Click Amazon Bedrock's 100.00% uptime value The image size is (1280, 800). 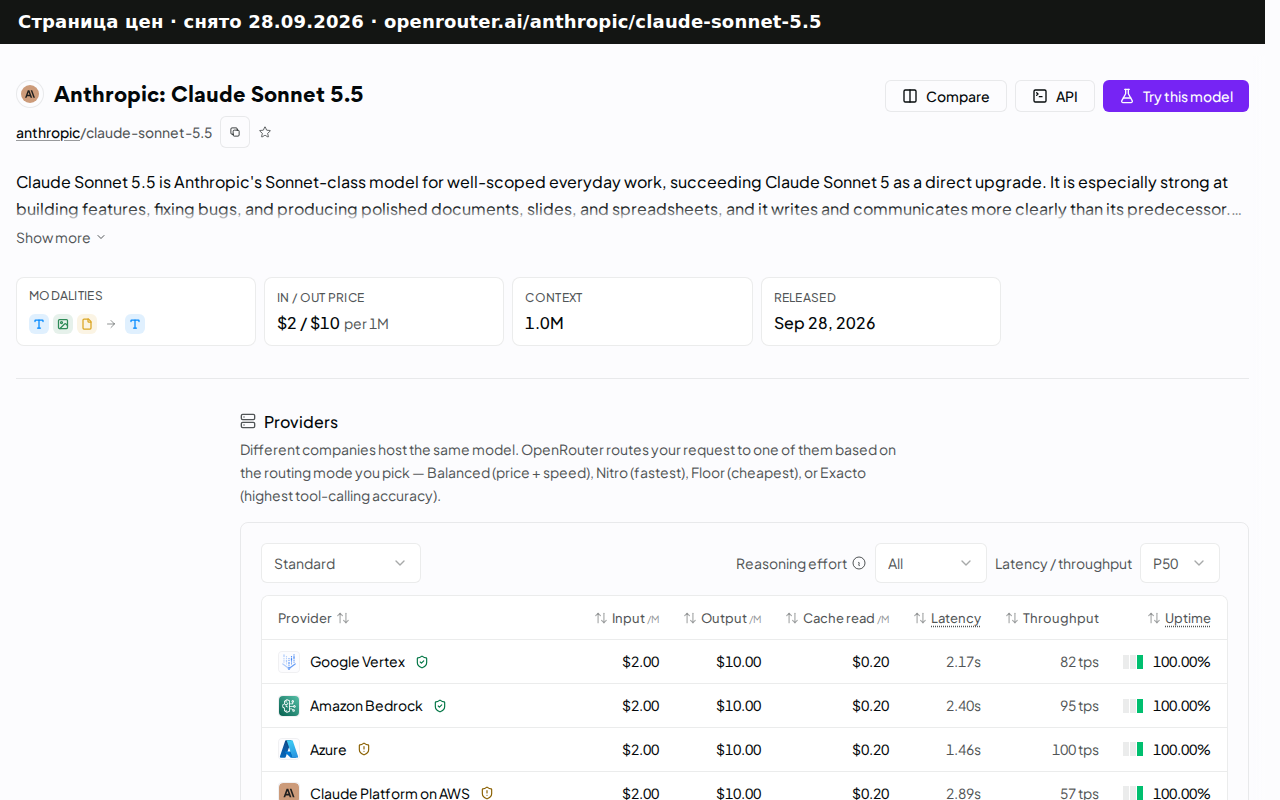click(x=1182, y=706)
